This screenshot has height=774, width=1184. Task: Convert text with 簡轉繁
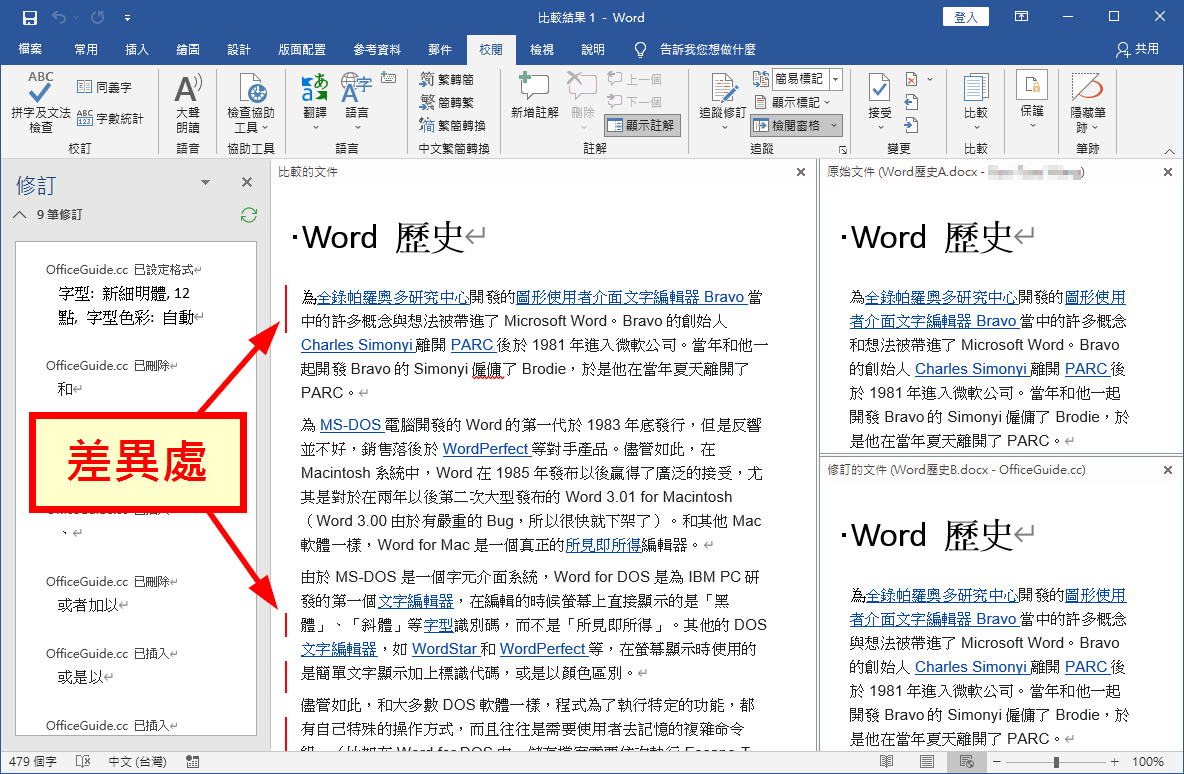pos(447,102)
